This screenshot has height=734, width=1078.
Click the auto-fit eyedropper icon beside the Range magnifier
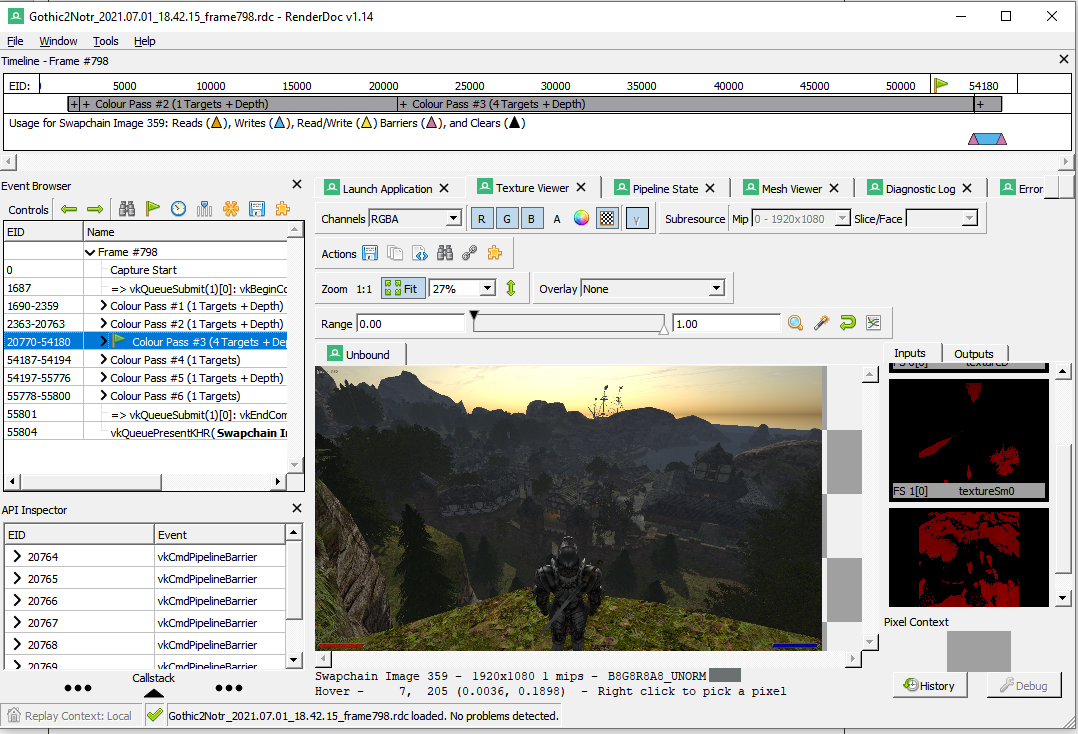coord(821,322)
